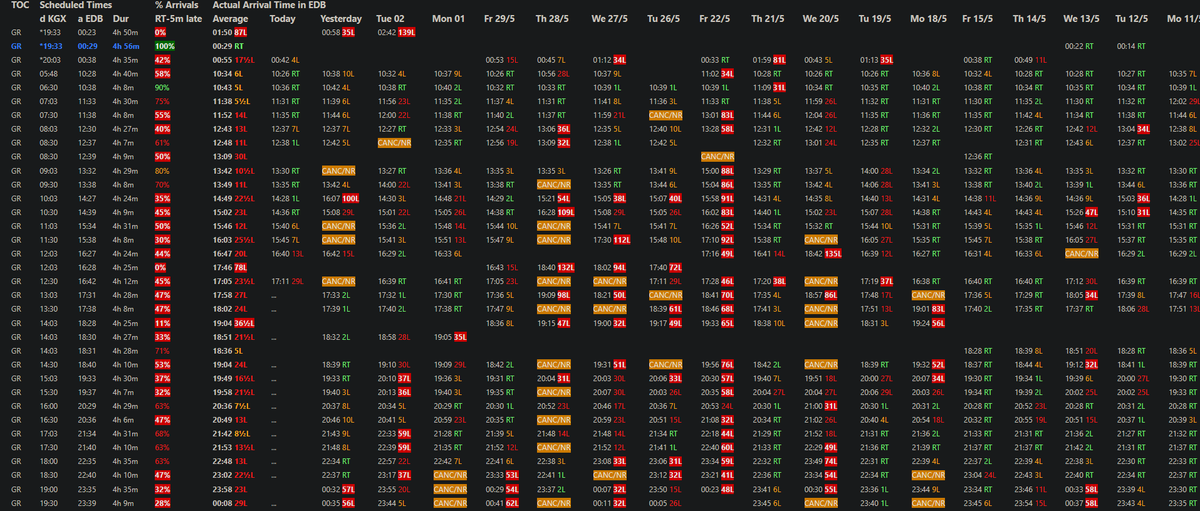The height and width of the screenshot is (511, 1200).
Task: Click the 'Mon 01' column header
Action: click(x=448, y=19)
